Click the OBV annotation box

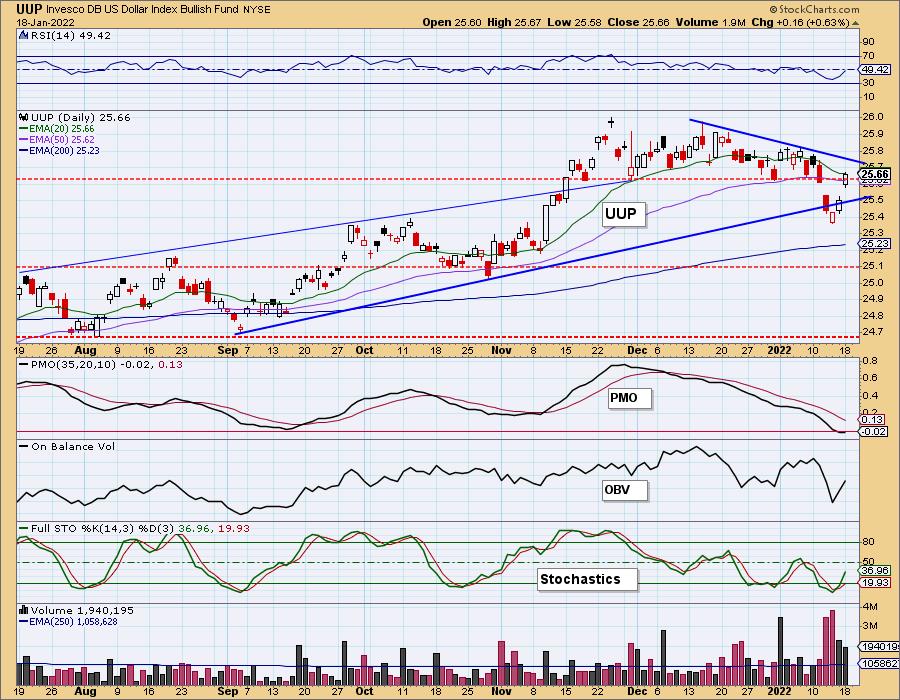[624, 491]
